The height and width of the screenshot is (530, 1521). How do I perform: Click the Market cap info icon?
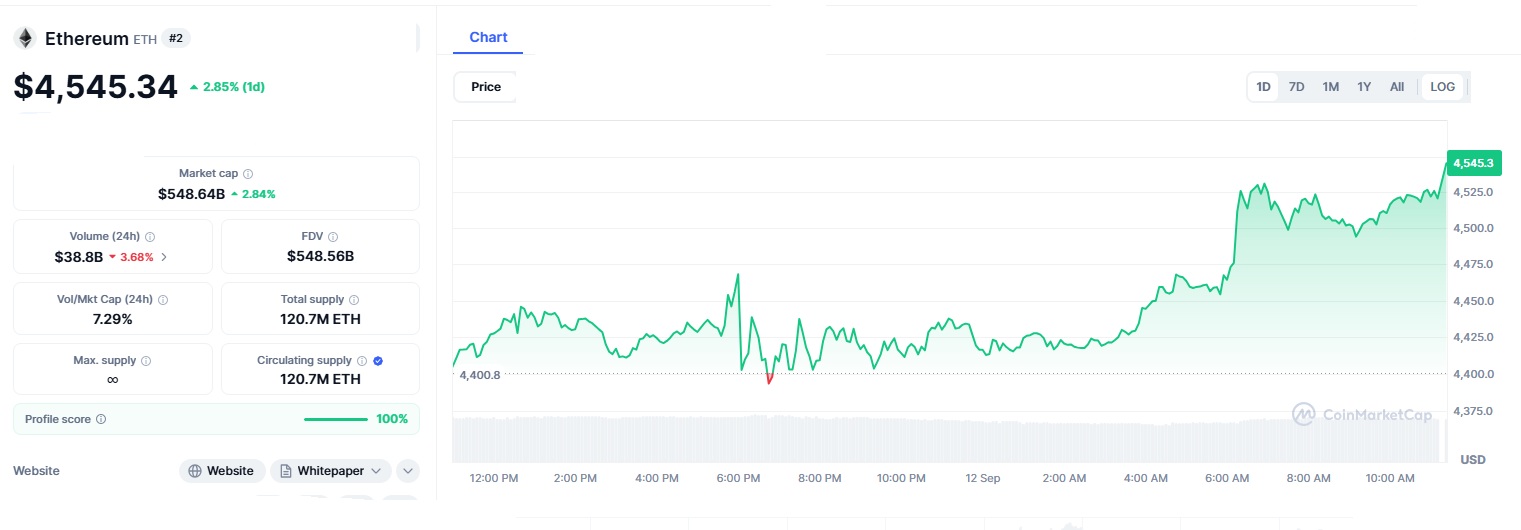[x=248, y=174]
